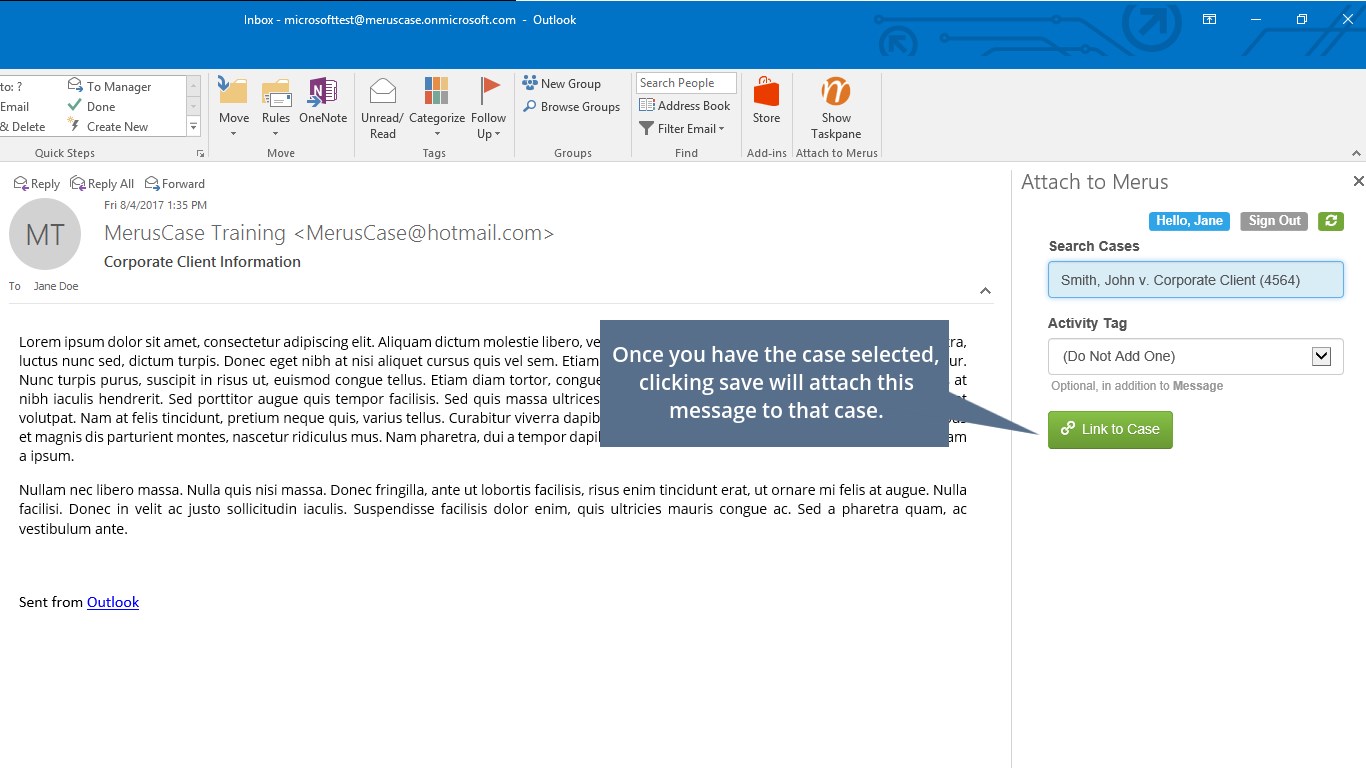The image size is (1366, 768).
Task: Click the Search Cases input field
Action: (x=1195, y=280)
